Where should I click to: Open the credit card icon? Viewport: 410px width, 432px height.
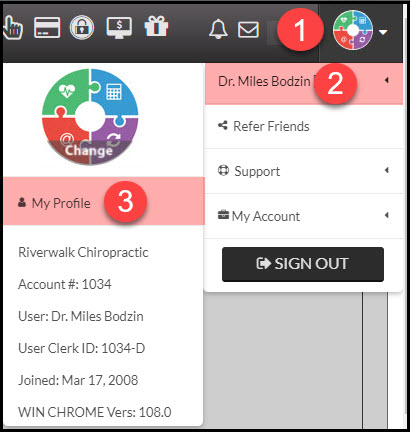pos(47,27)
